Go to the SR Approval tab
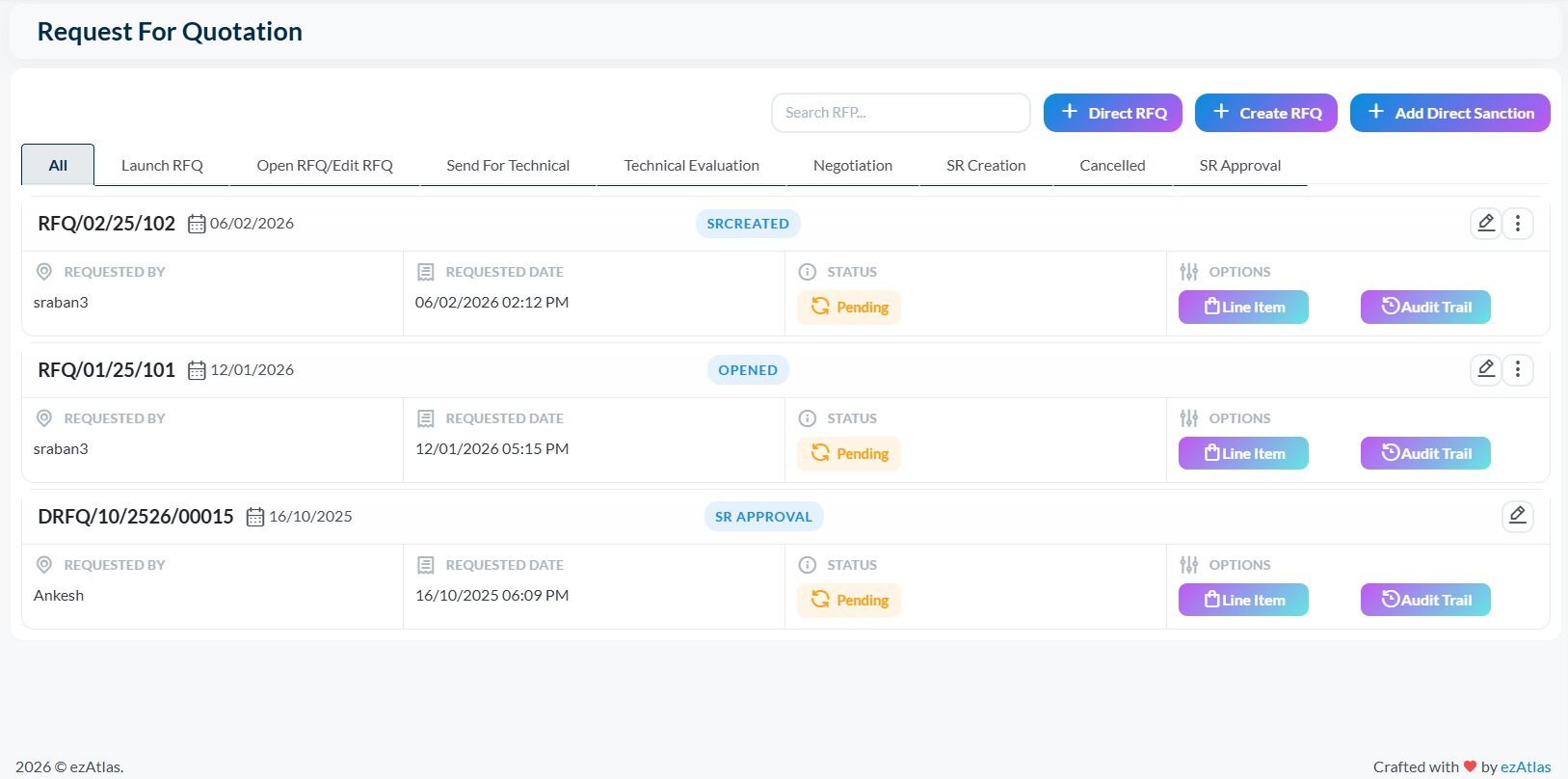Screen dimensions: 1568x779 pyautogui.click(x=1239, y=166)
